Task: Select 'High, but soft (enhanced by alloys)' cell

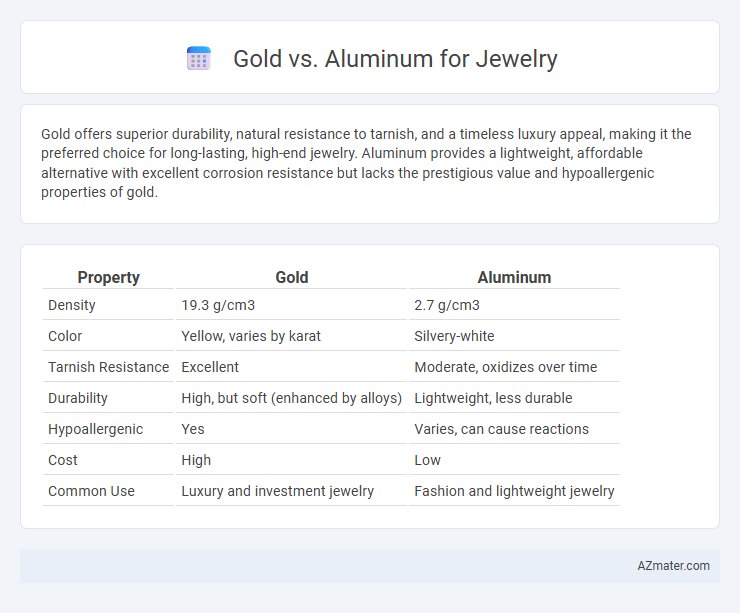Action: (x=292, y=398)
